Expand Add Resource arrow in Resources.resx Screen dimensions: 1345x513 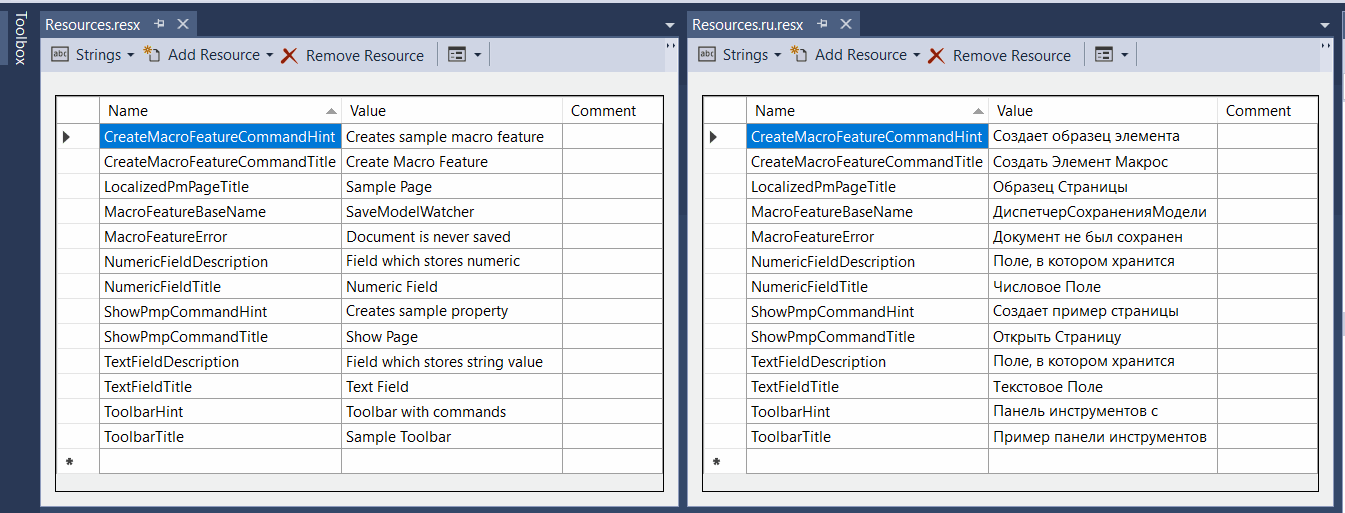(x=269, y=55)
